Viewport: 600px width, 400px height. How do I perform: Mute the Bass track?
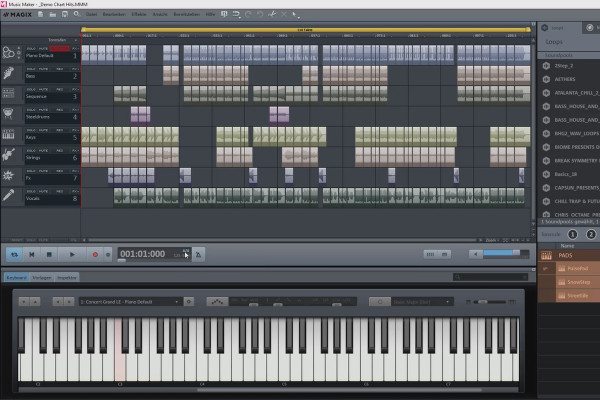coord(43,69)
